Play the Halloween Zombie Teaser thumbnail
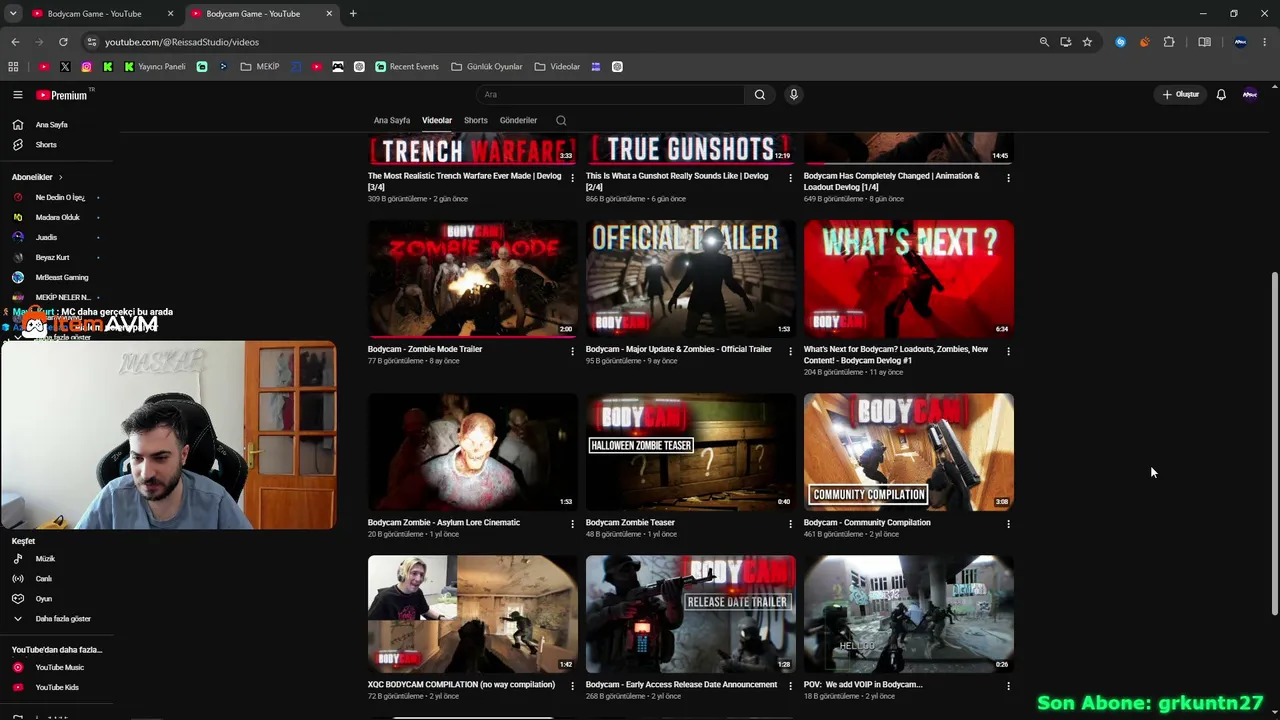Viewport: 1280px width, 720px height. click(x=691, y=452)
